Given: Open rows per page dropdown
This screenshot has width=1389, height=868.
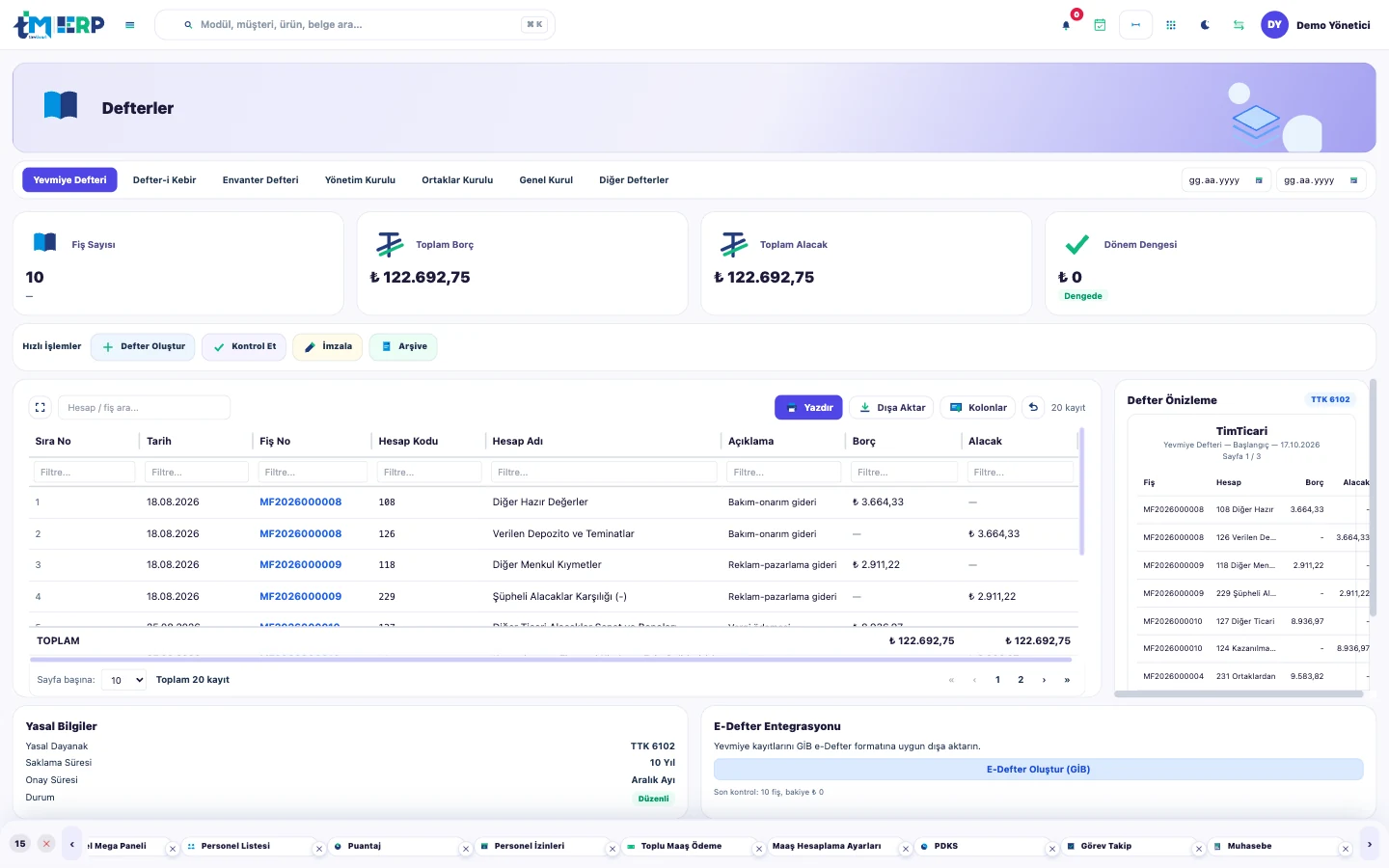Looking at the screenshot, I should [x=123, y=680].
